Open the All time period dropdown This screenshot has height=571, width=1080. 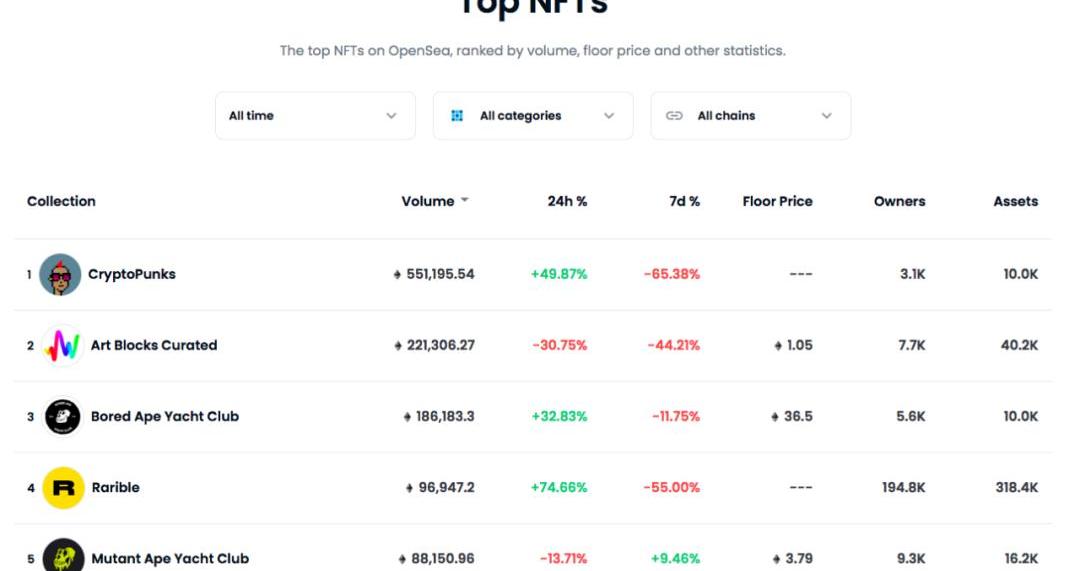(315, 116)
